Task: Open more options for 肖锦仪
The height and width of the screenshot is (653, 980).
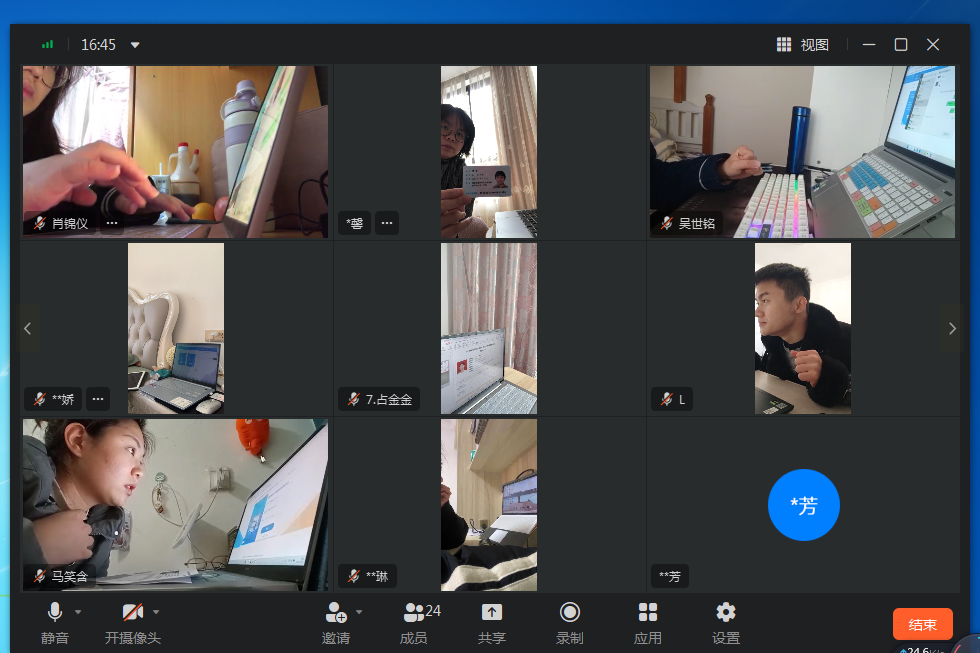Action: point(112,223)
